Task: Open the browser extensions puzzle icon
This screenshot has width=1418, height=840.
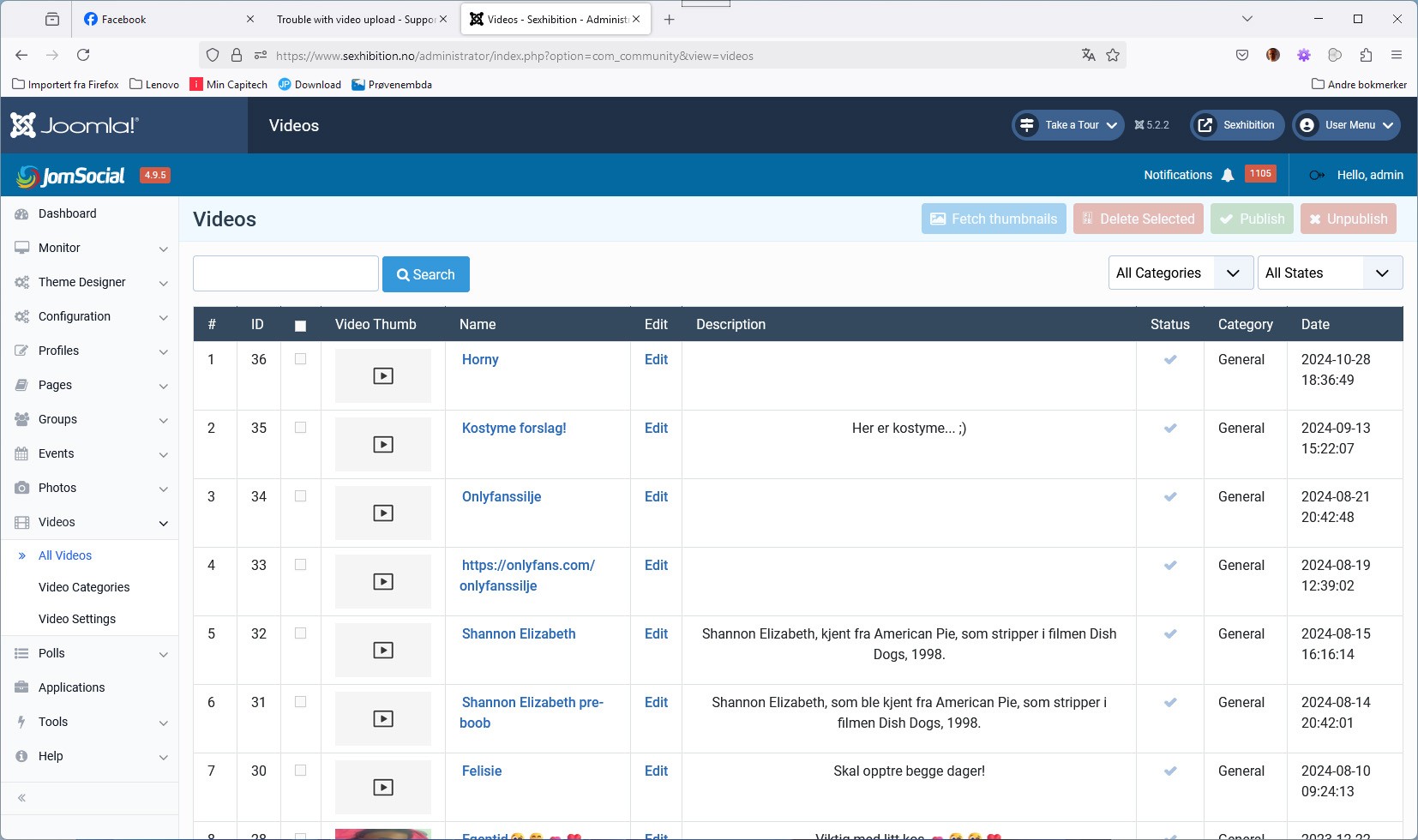Action: 1366,56
